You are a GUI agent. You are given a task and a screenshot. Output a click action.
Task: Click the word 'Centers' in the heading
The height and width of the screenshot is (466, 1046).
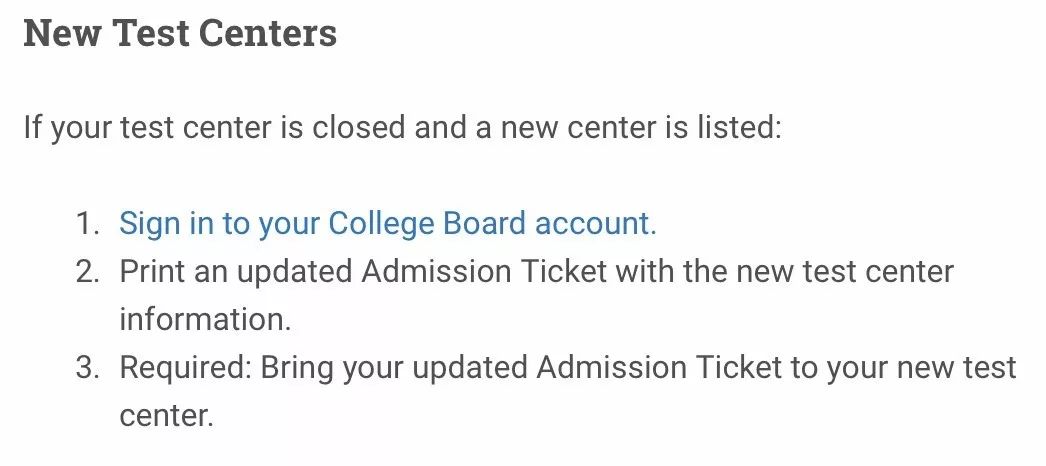pyautogui.click(x=268, y=33)
